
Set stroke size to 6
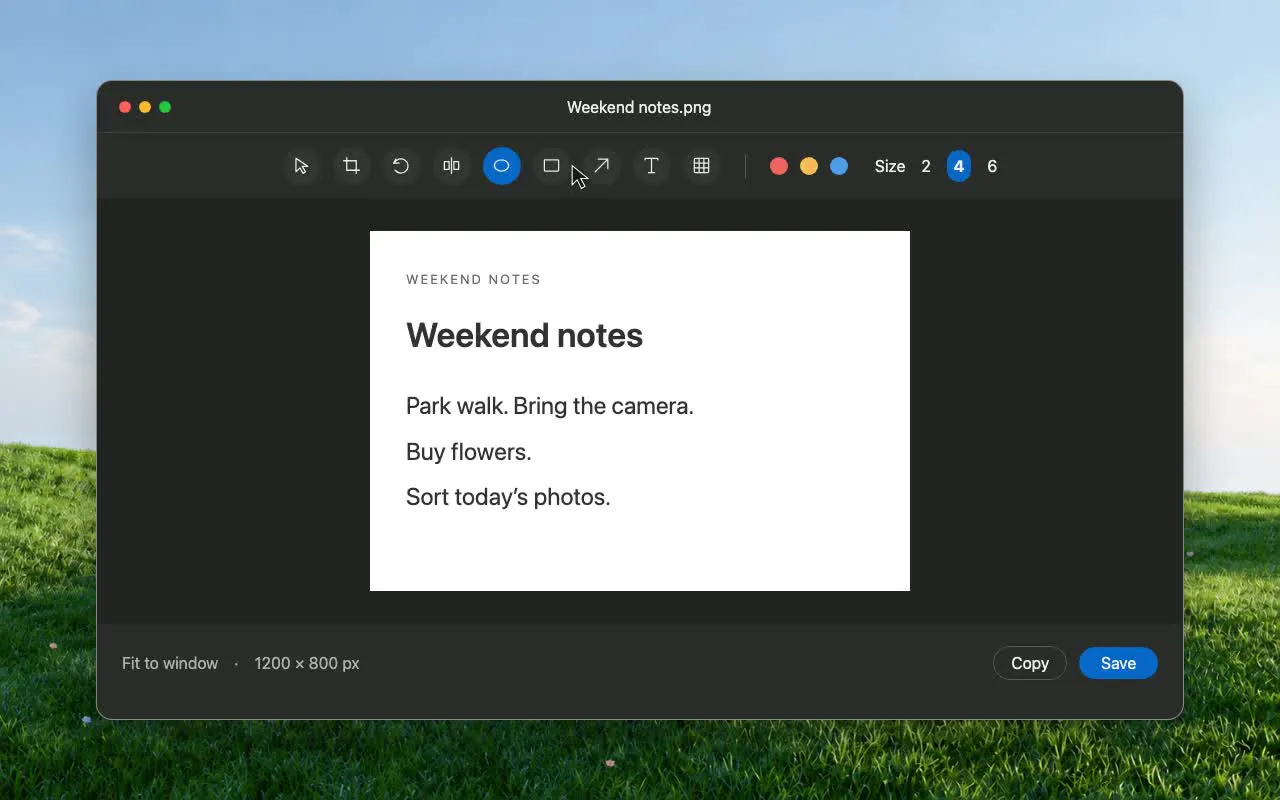pos(992,166)
